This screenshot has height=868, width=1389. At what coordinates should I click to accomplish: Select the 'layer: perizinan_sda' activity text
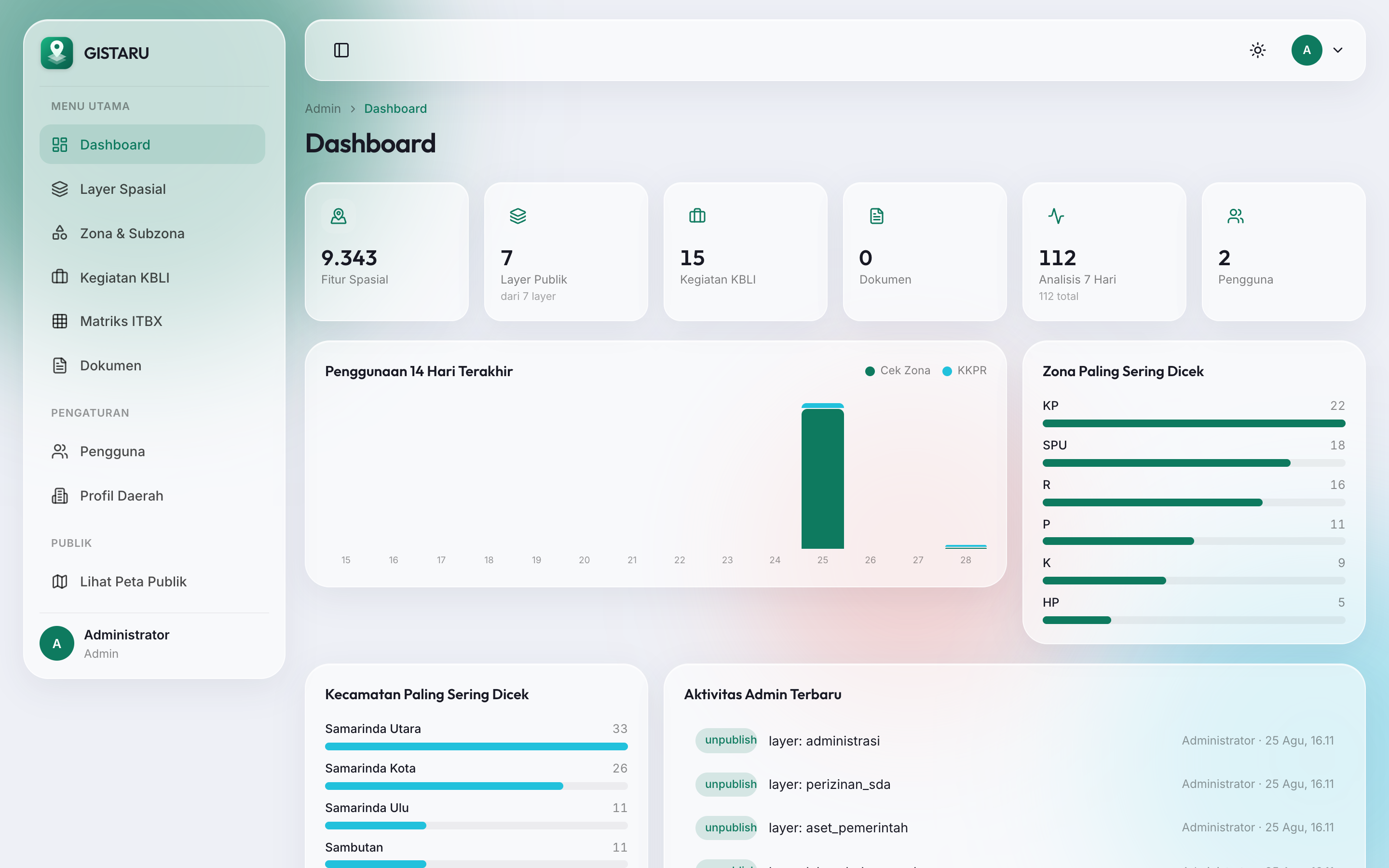click(x=830, y=784)
